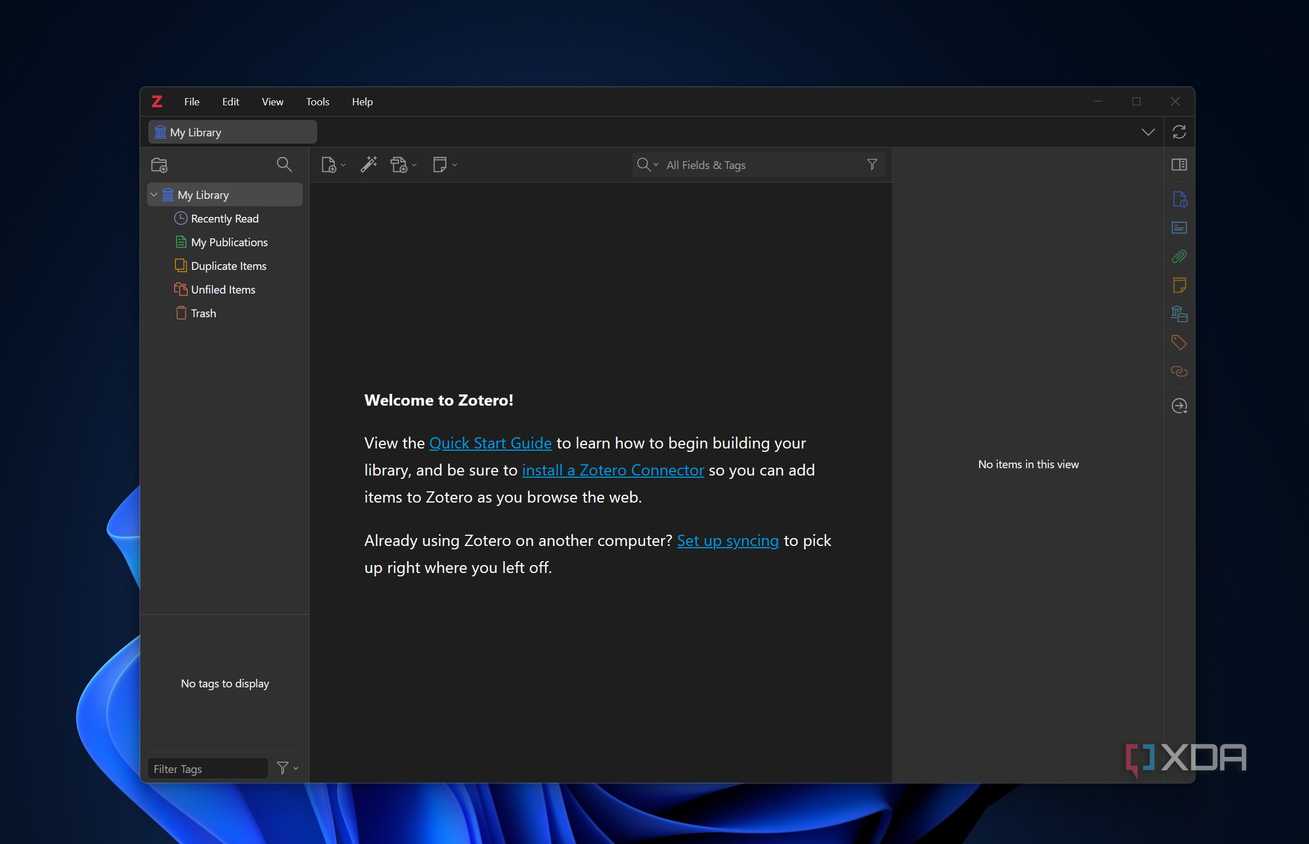The width and height of the screenshot is (1309, 844).
Task: Select the Recently Read collection
Action: pos(225,219)
